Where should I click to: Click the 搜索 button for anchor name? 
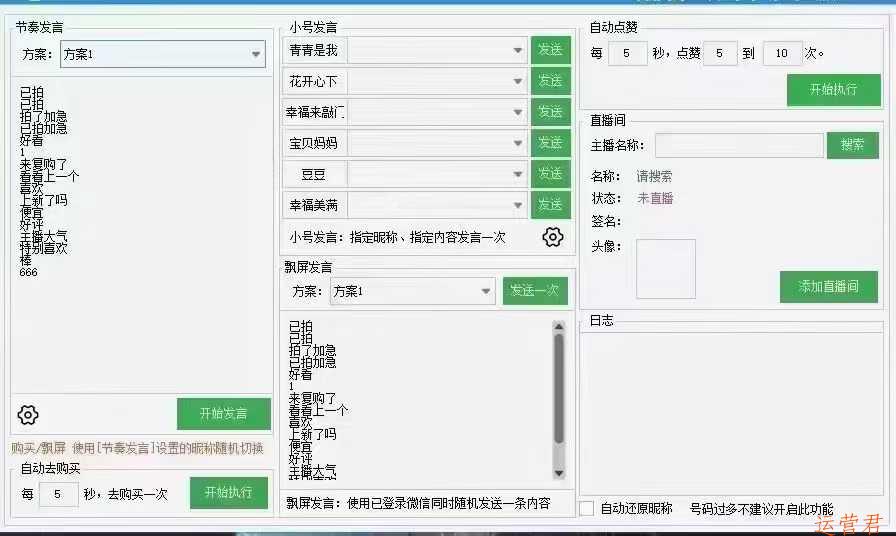click(x=852, y=145)
